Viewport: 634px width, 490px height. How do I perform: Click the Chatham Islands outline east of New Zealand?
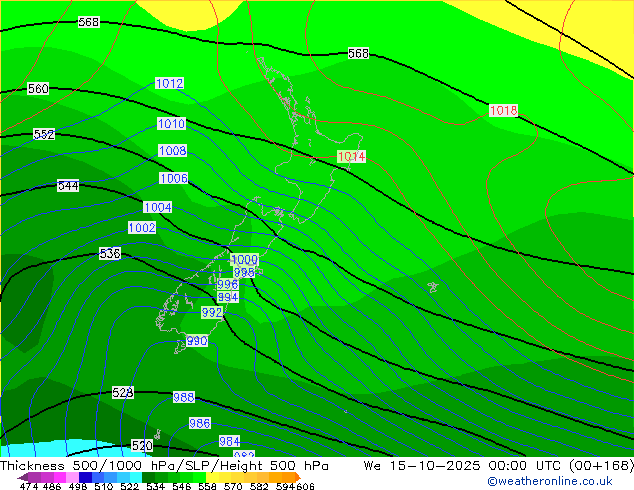click(433, 287)
